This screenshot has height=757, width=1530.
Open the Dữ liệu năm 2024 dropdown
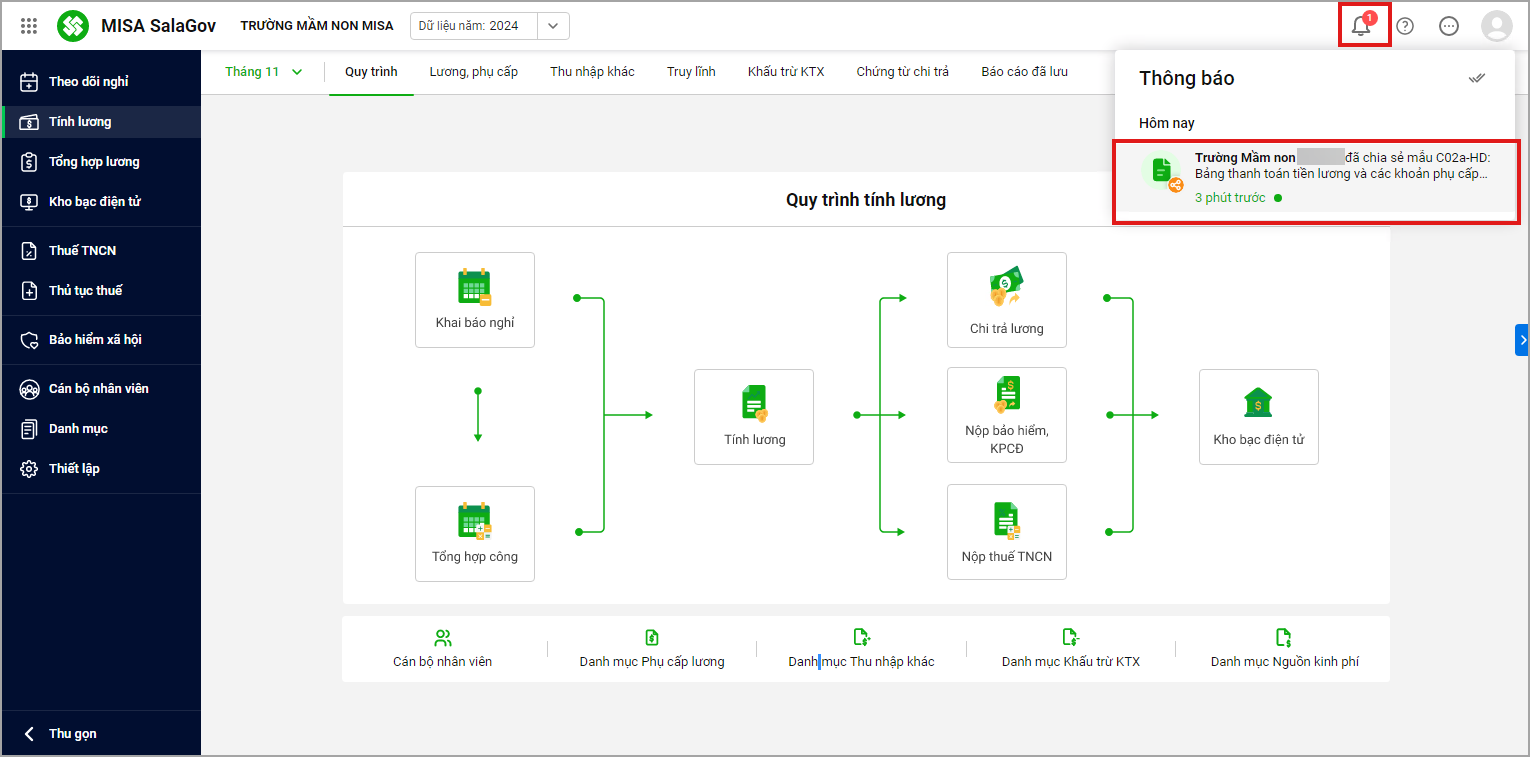pos(553,26)
